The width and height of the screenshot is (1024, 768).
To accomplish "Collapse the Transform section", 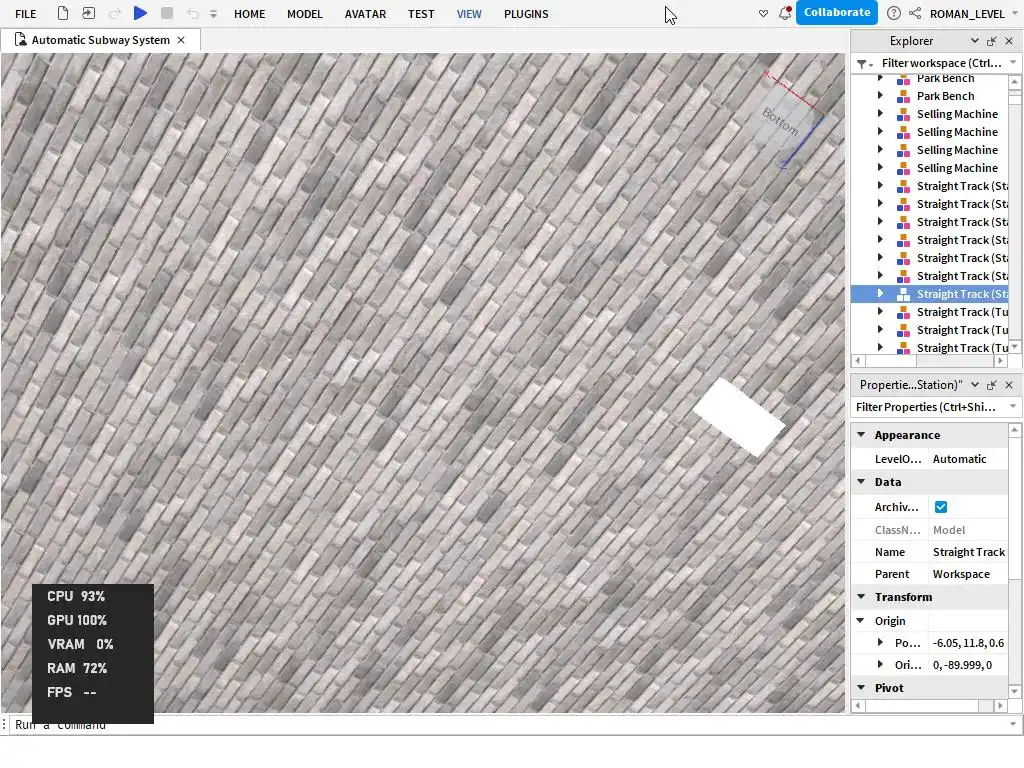I will 861,596.
